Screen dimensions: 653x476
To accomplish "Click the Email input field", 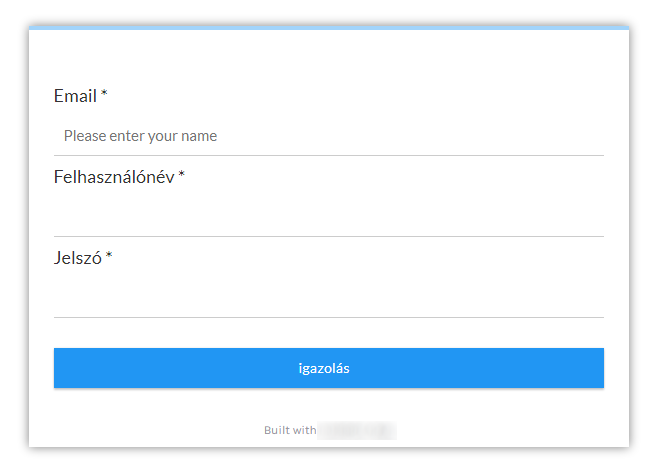I will tap(328, 136).
